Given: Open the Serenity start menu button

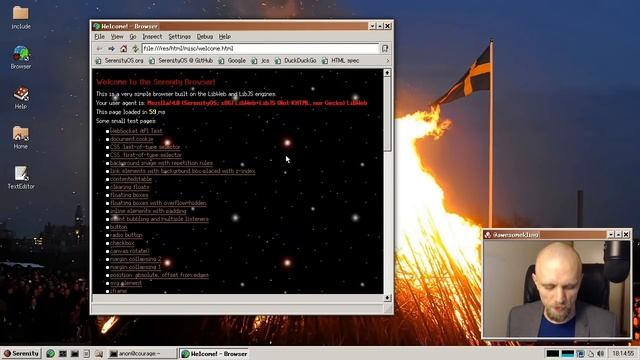Looking at the screenshot, I should [x=21, y=353].
